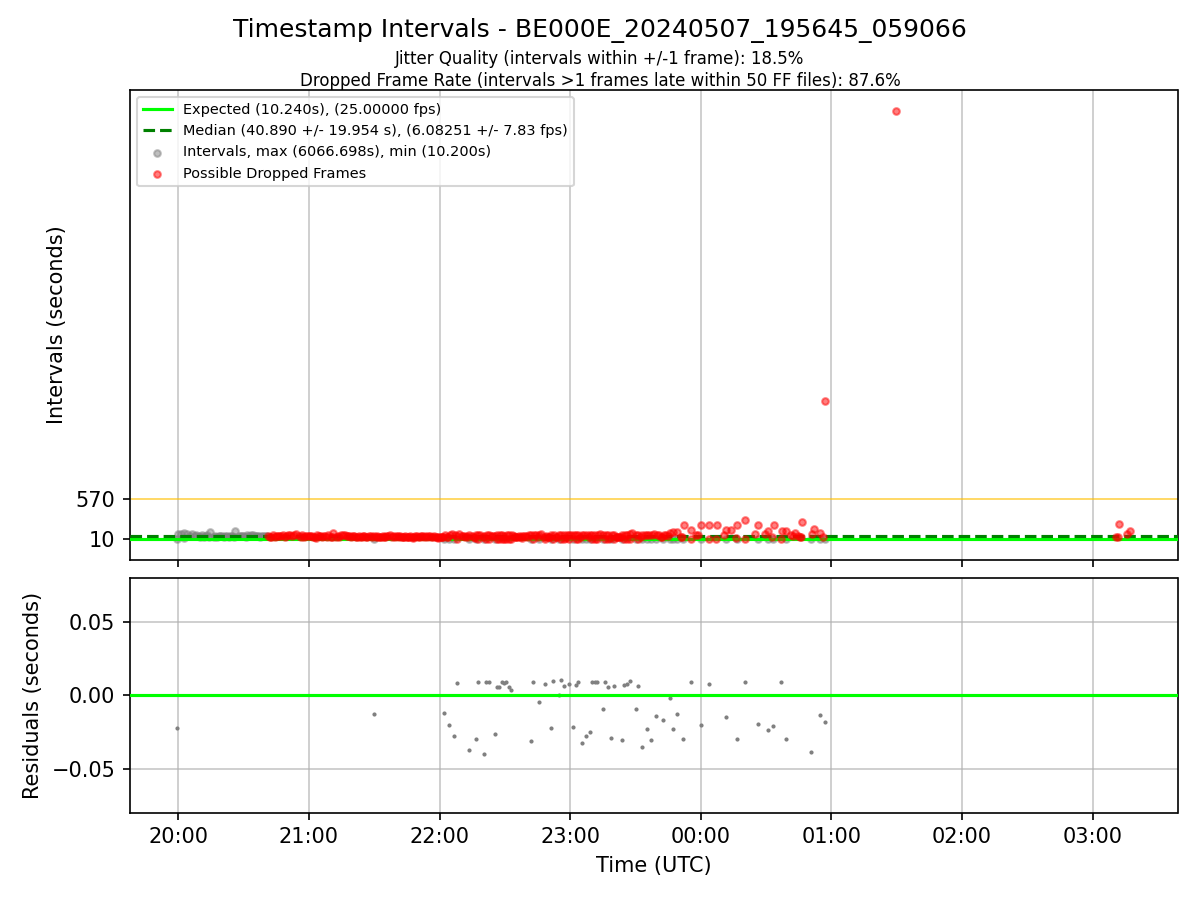Click the Time (UTC) x-axis label
Image resolution: width=1200 pixels, height=900 pixels.
point(654,865)
